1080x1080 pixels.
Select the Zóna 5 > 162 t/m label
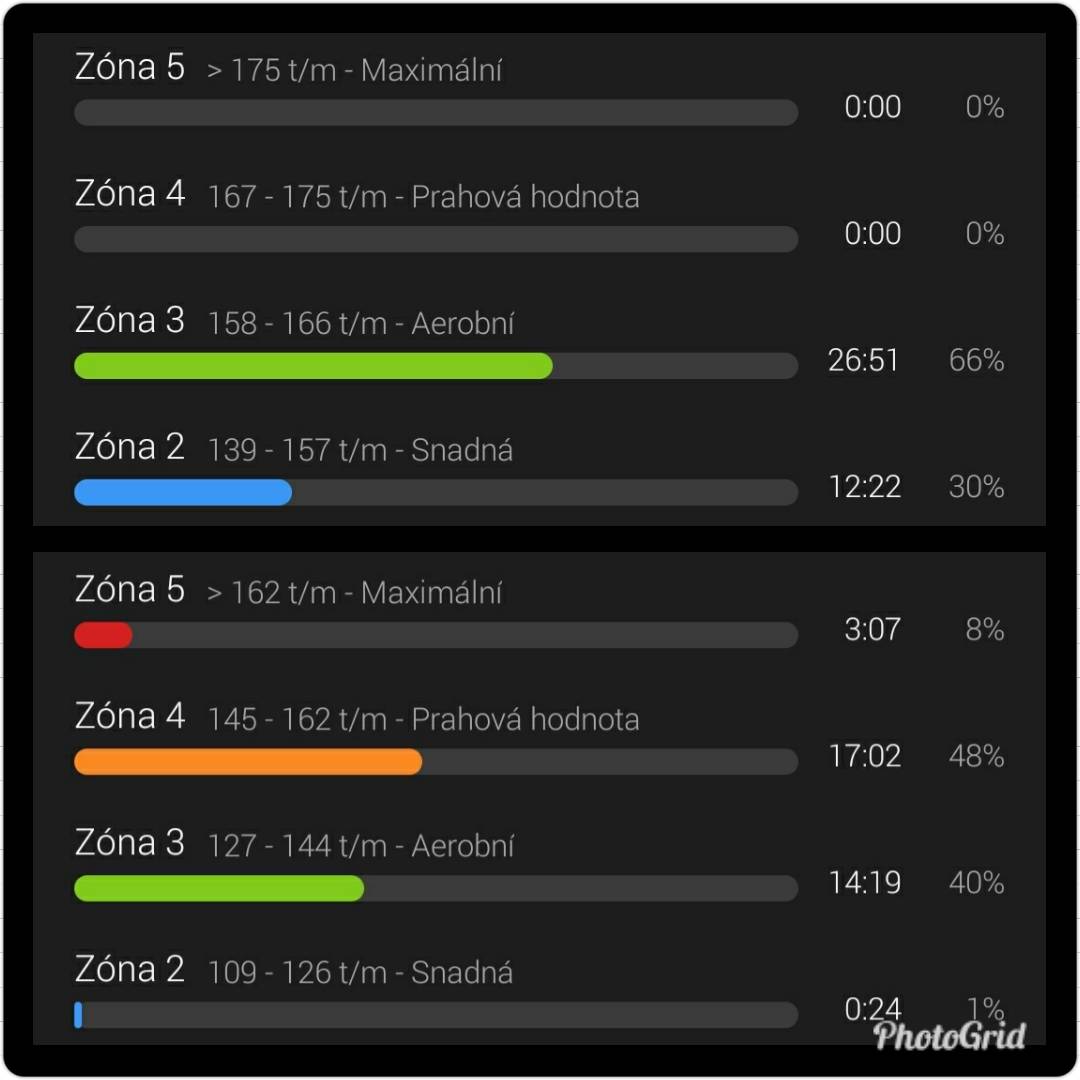click(289, 591)
